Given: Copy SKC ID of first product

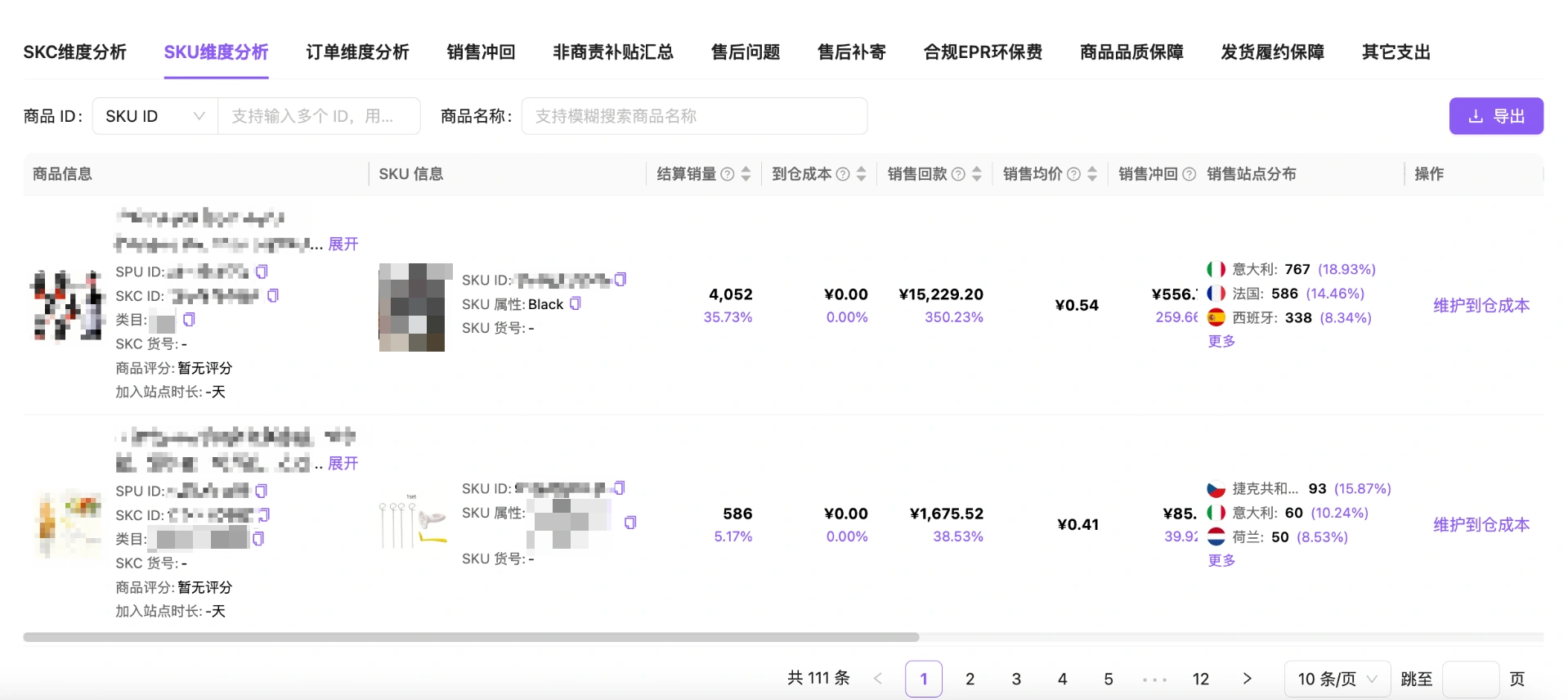Looking at the screenshot, I should [x=273, y=295].
